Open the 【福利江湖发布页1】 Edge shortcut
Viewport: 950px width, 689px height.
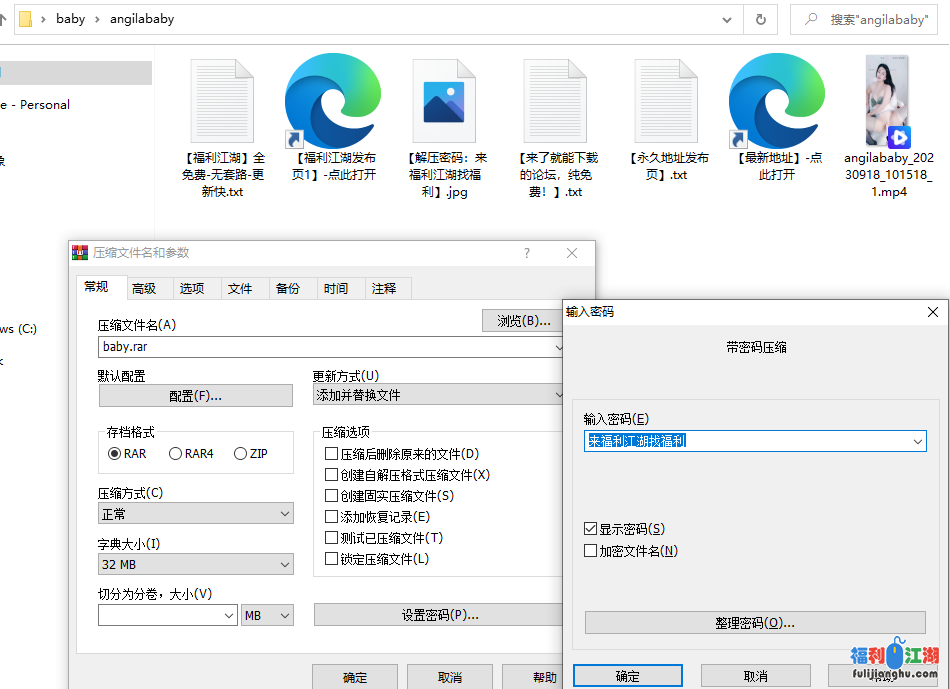334,100
